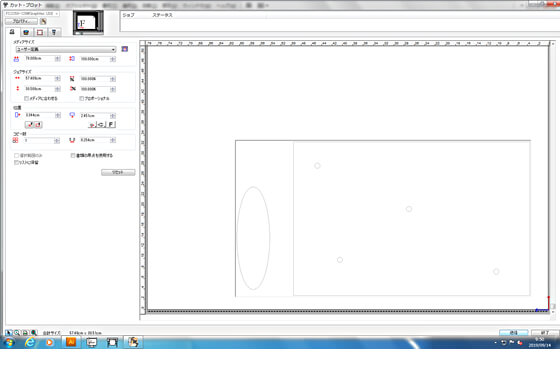Click the media width spinner arrows
Viewport: 560px width, 380px height.
[x=58, y=59]
